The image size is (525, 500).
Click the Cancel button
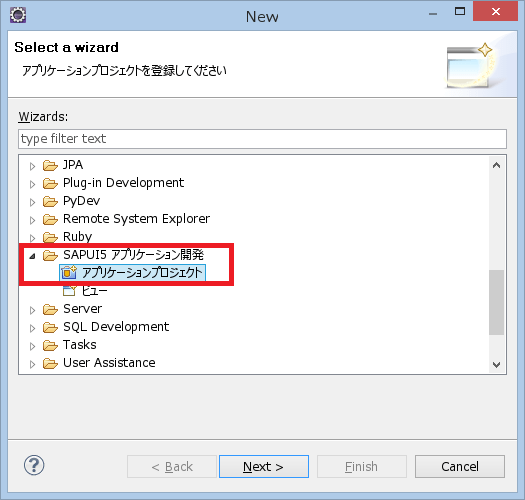[460, 466]
